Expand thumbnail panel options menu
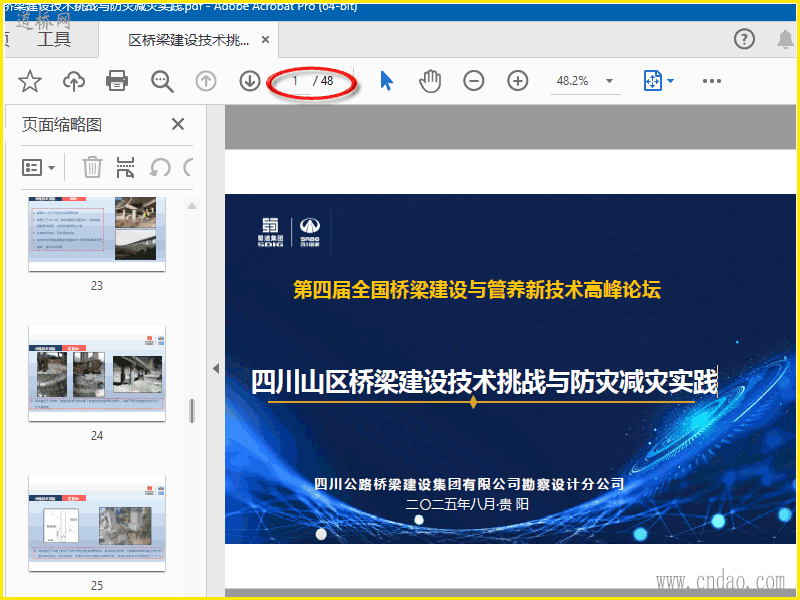 [x=39, y=167]
